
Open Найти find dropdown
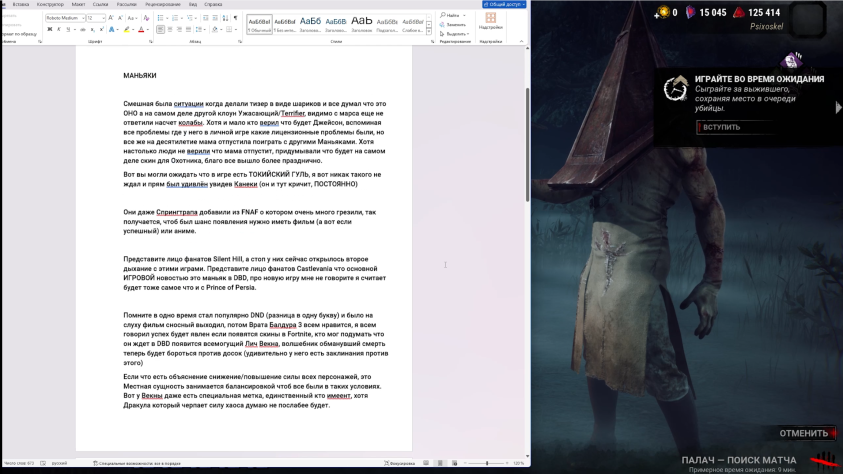(x=453, y=15)
